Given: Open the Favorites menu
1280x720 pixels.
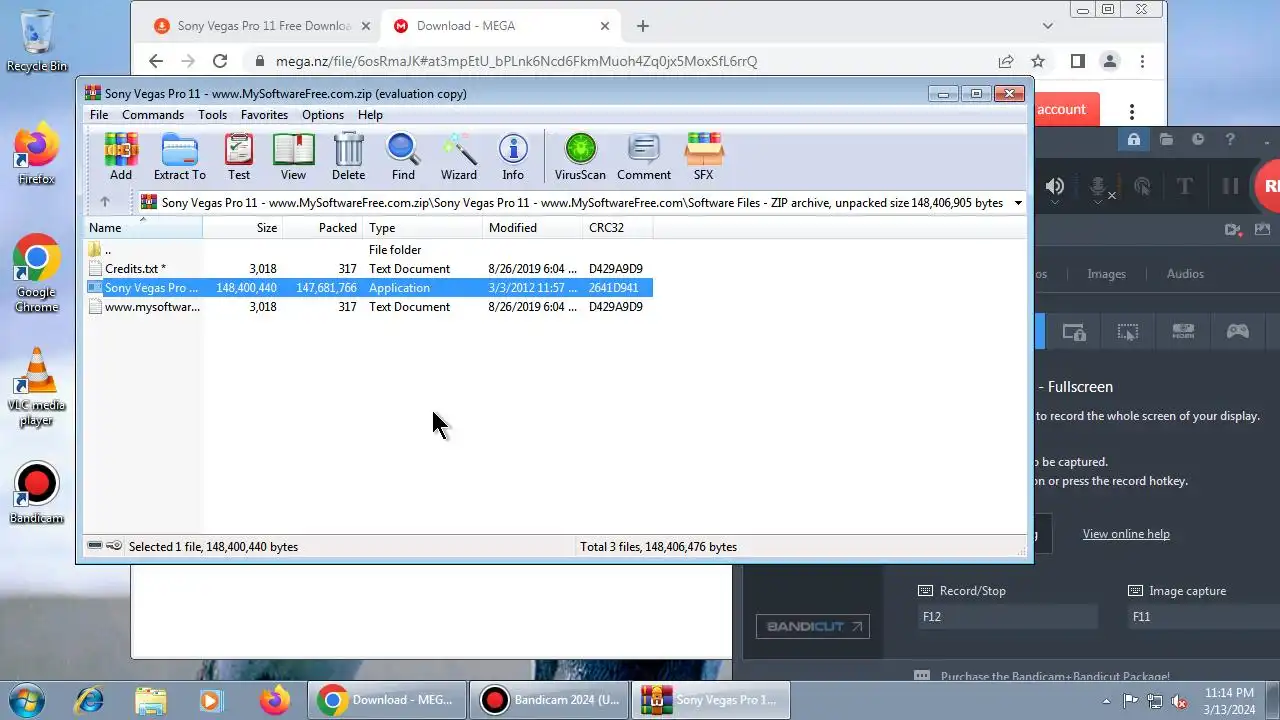Looking at the screenshot, I should pos(264,115).
